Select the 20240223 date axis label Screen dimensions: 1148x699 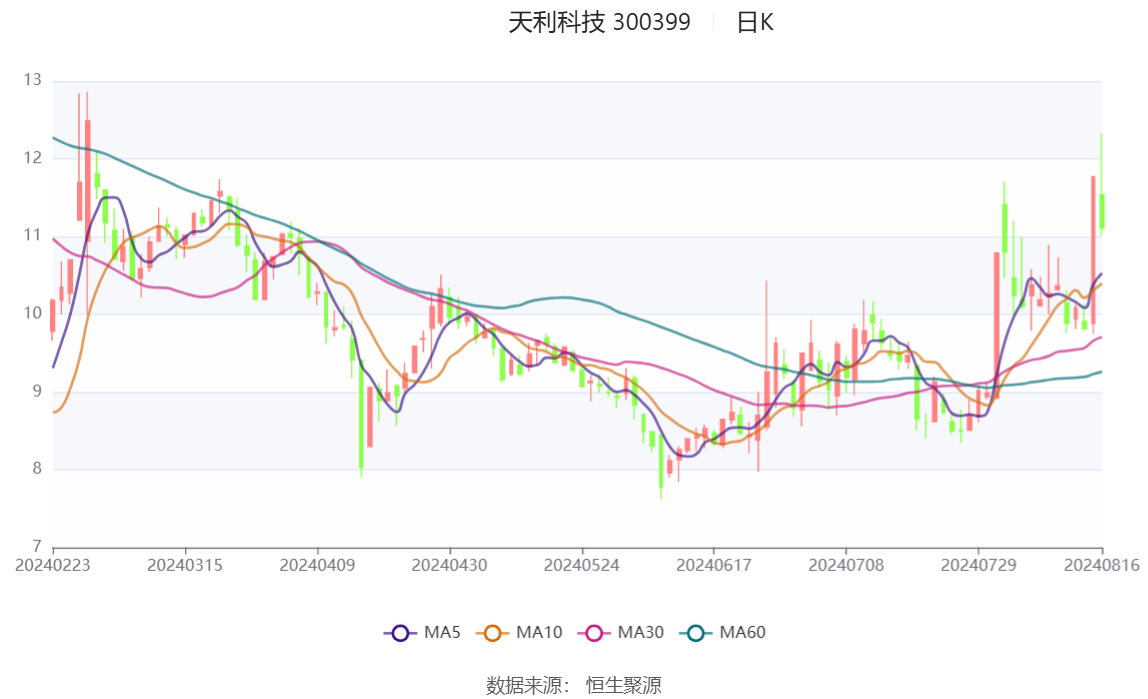pyautogui.click(x=53, y=565)
